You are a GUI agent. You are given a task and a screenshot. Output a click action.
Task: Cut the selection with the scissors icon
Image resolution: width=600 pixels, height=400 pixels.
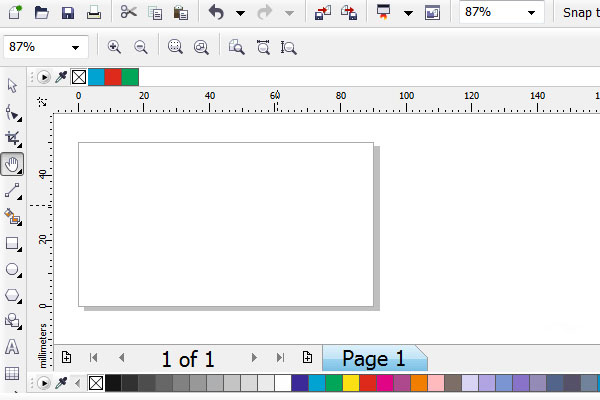[129, 13]
